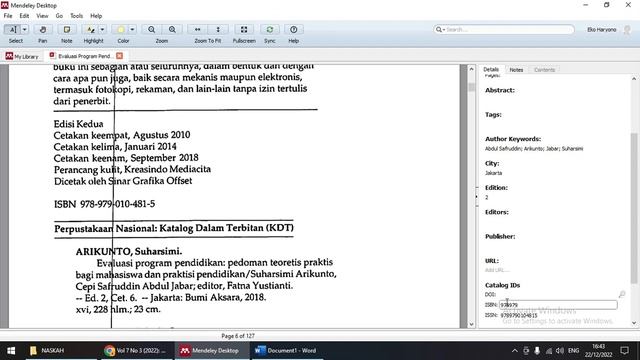Click the microphone tray icon
The width and height of the screenshot is (640, 360).
coord(537,351)
